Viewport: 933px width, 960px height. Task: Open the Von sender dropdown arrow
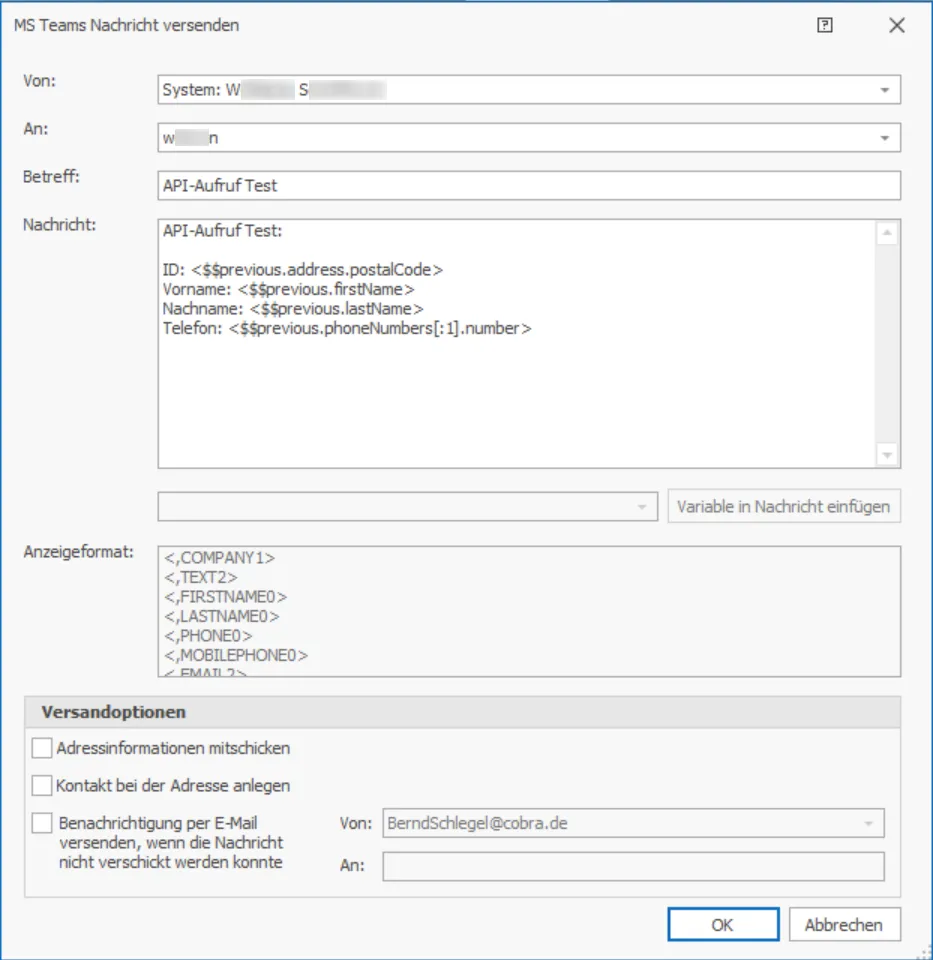pyautogui.click(x=885, y=90)
